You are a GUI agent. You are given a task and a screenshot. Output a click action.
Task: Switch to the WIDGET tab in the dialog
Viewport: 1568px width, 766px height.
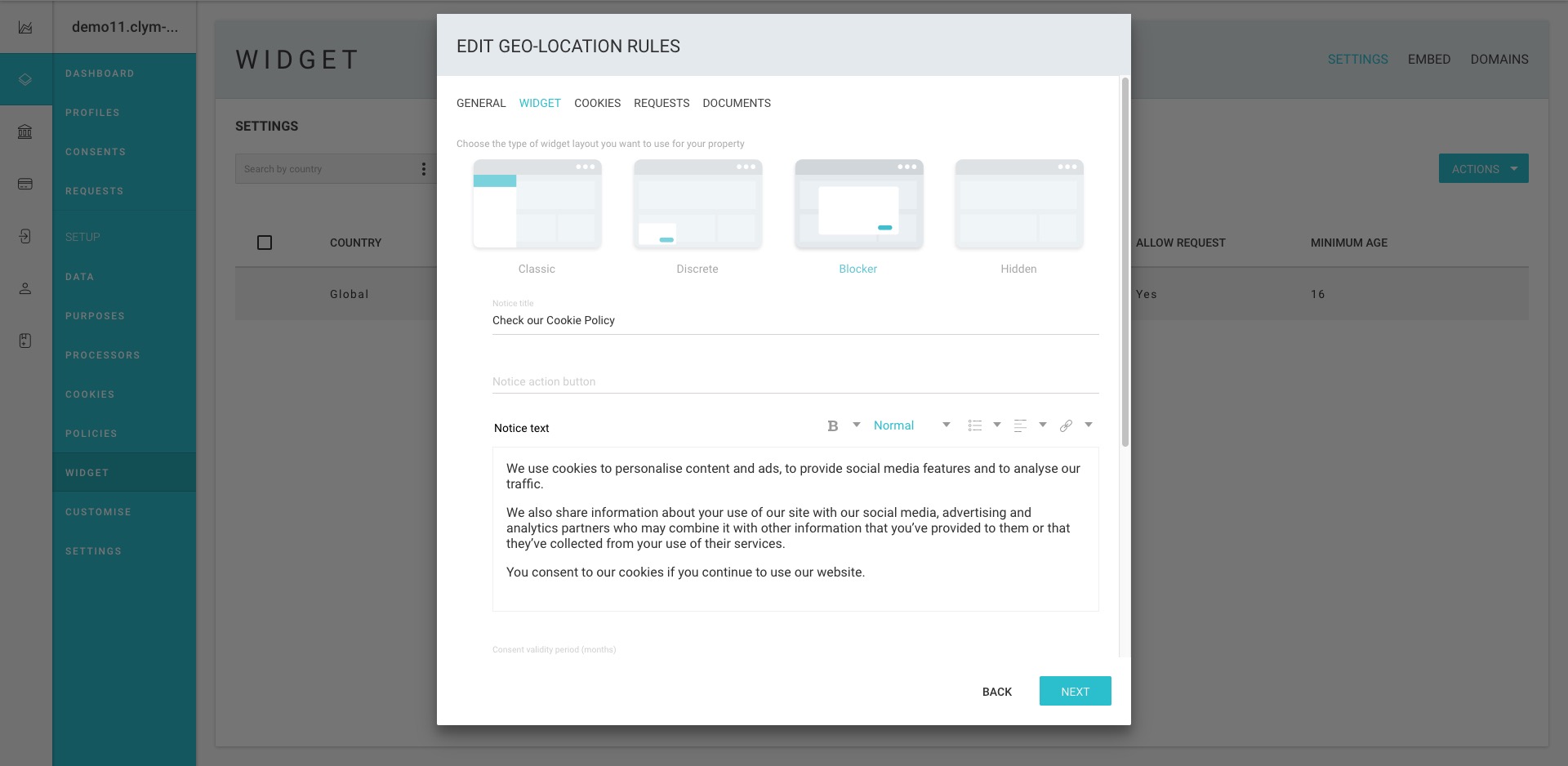(x=540, y=103)
